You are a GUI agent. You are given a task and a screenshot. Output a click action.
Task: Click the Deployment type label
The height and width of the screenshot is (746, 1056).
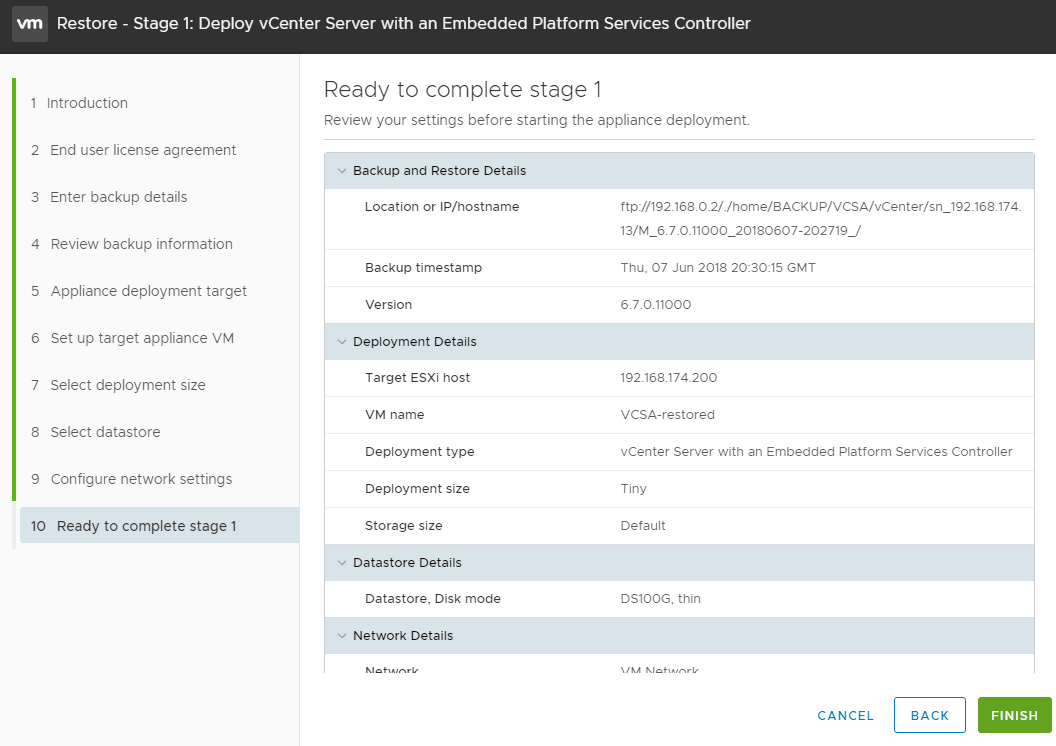click(x=420, y=452)
